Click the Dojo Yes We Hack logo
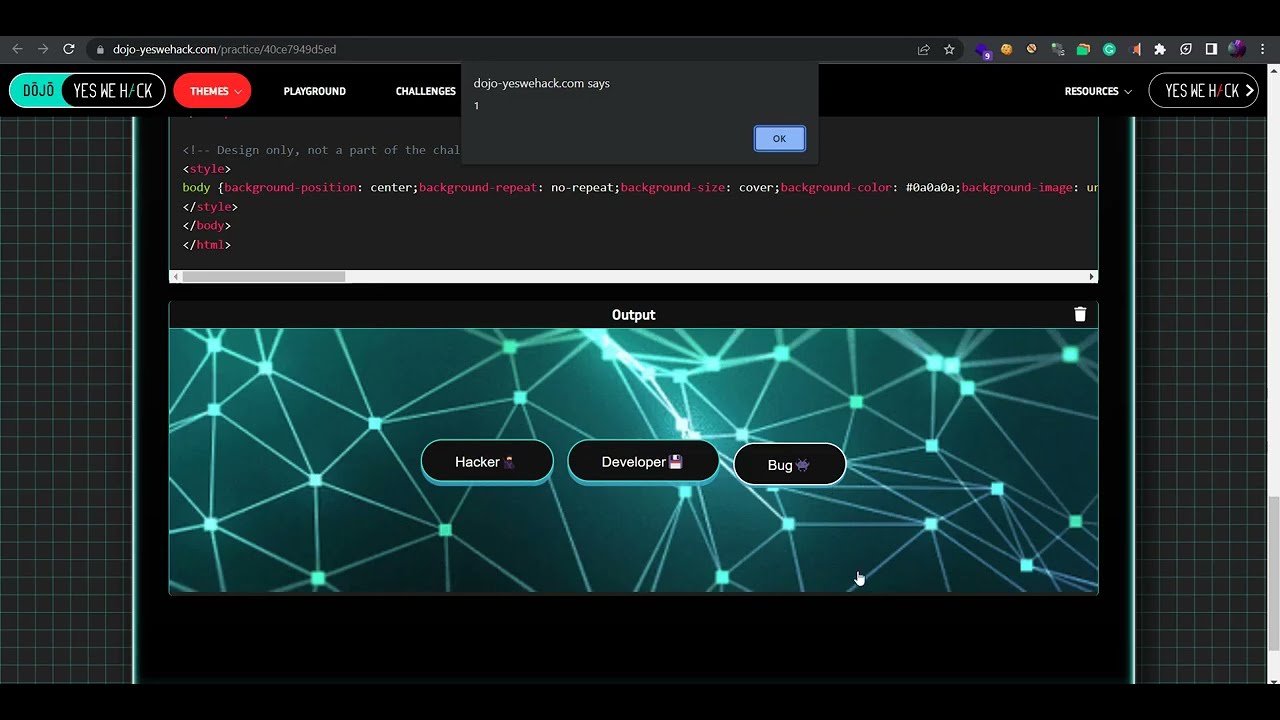 coord(87,91)
